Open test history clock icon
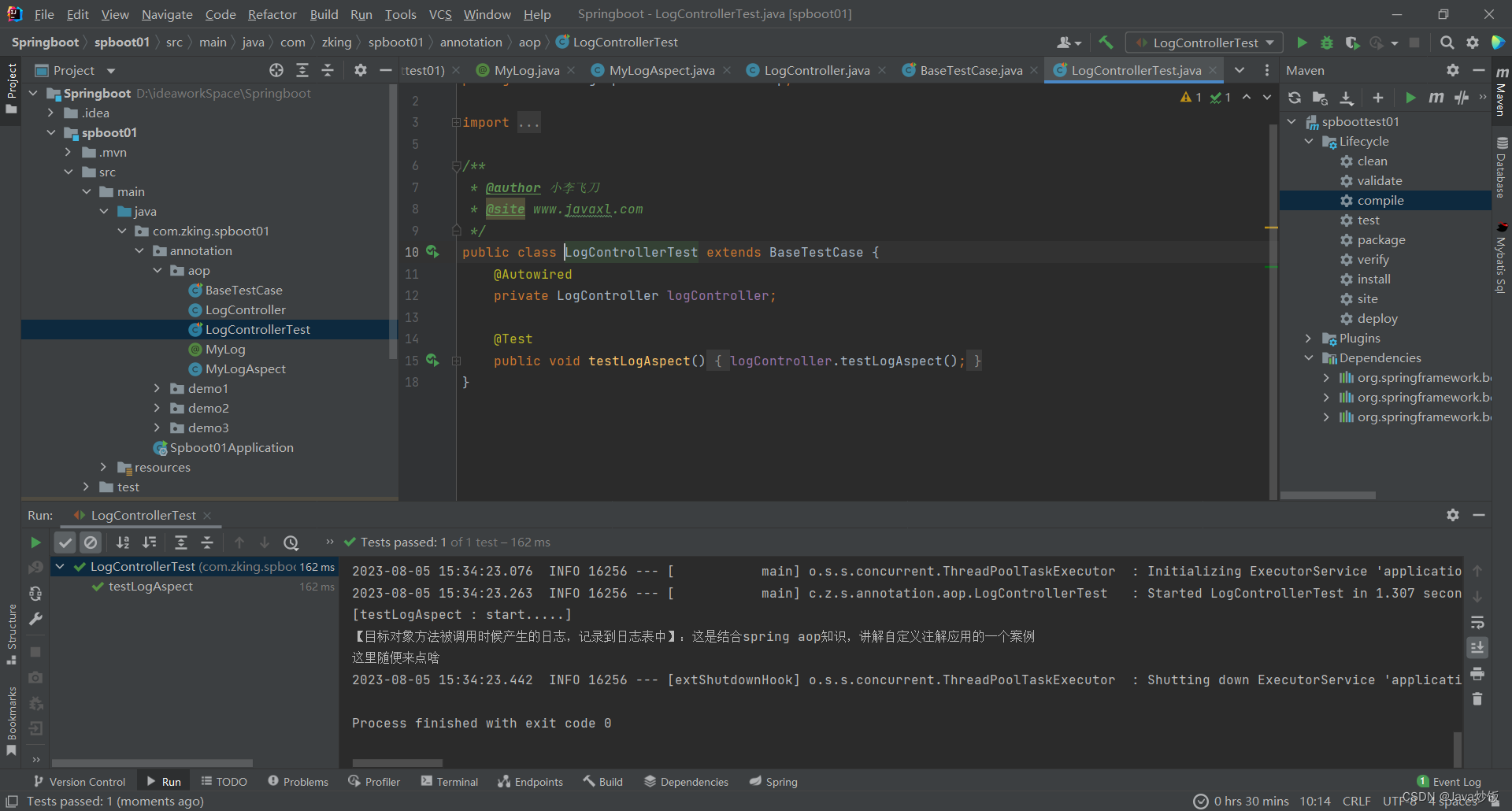The image size is (1512, 811). coord(291,543)
